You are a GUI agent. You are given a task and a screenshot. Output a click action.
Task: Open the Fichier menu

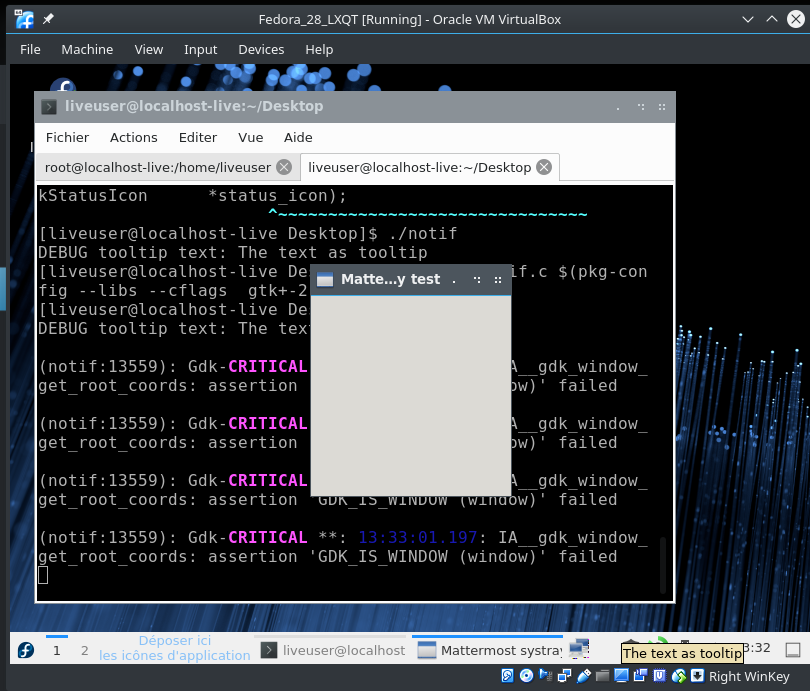pyautogui.click(x=67, y=137)
